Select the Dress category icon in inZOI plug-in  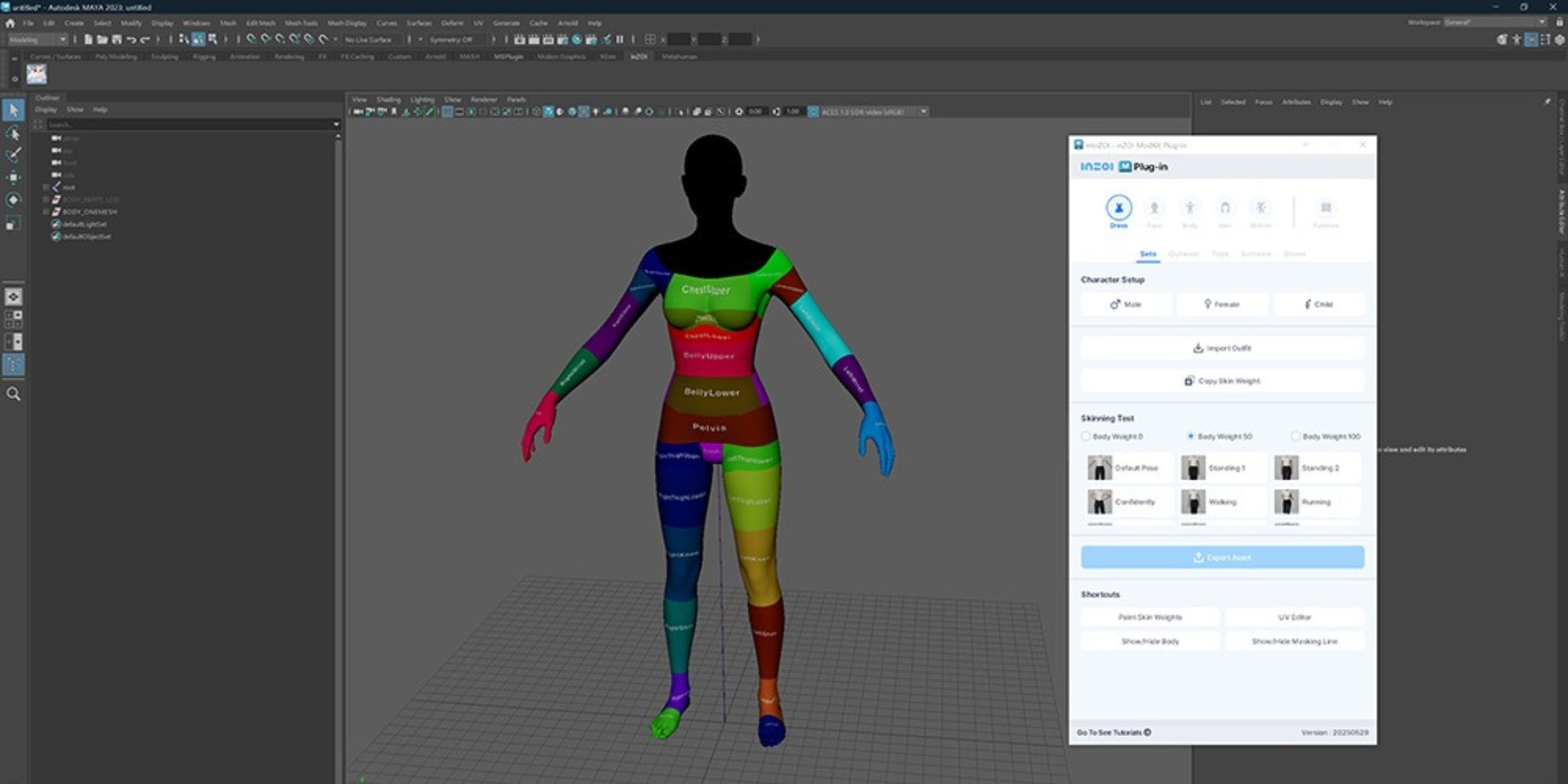tap(1118, 207)
